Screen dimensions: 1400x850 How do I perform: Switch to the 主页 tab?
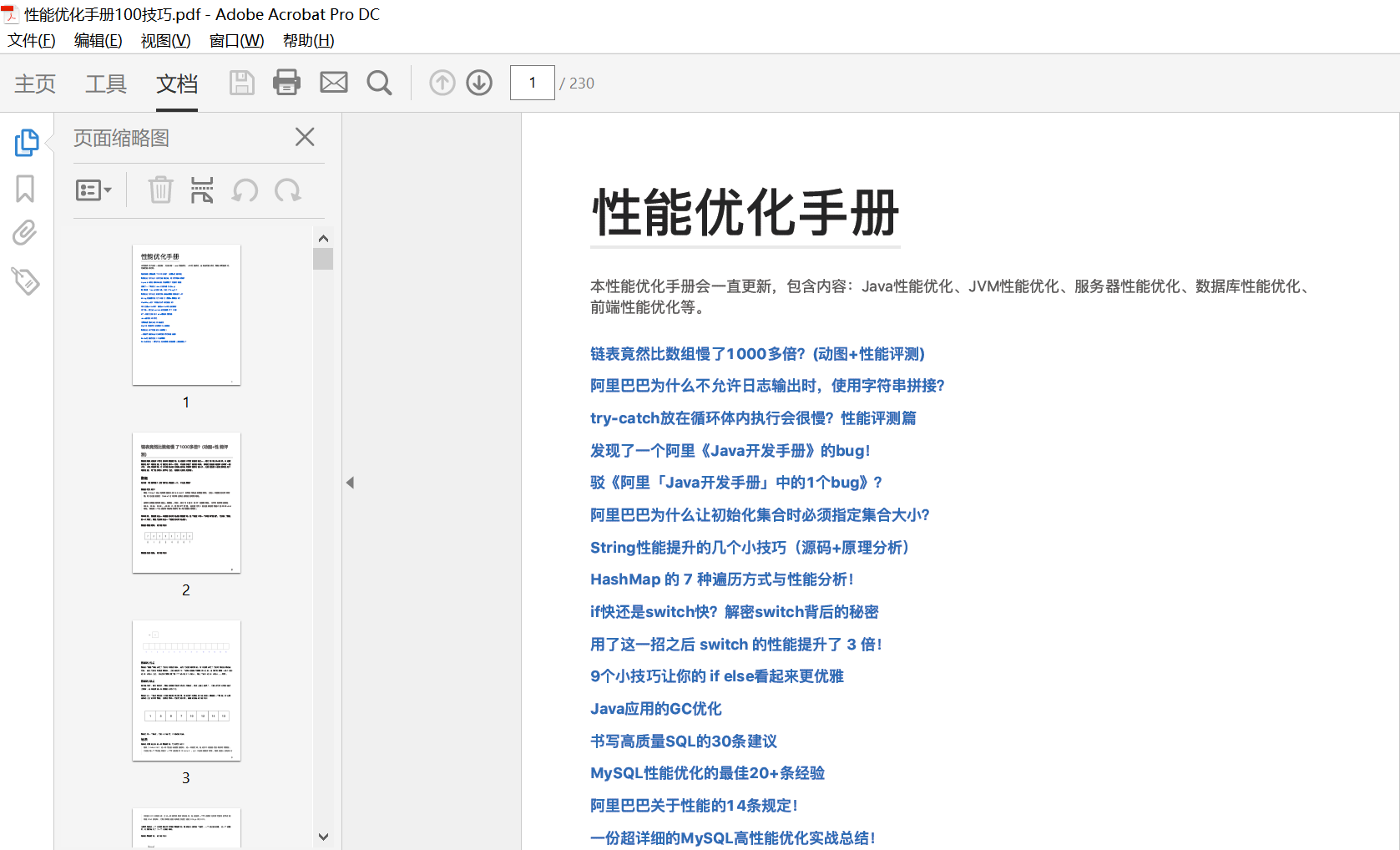35,83
